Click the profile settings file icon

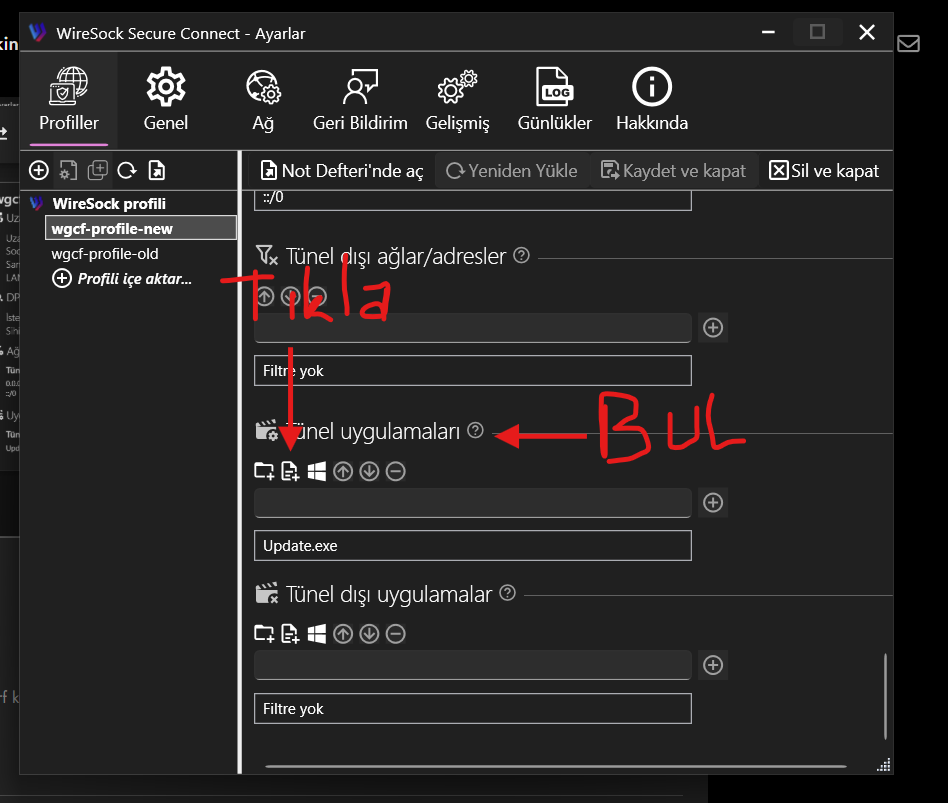click(x=68, y=171)
